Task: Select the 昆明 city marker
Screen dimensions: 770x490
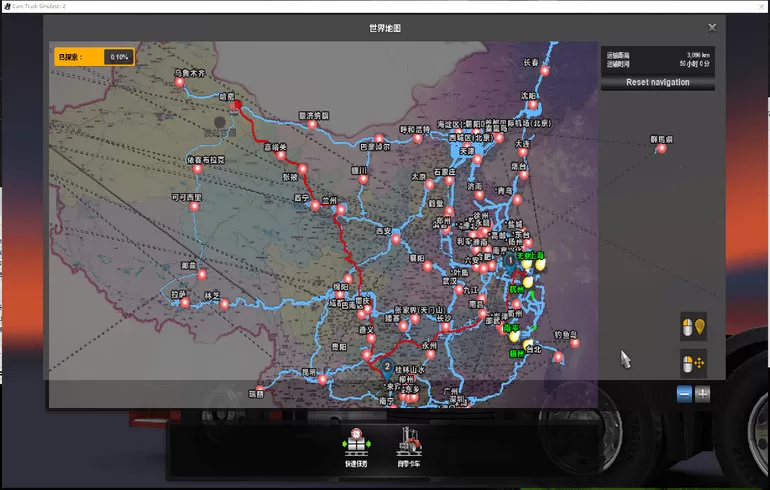Action: (321, 379)
